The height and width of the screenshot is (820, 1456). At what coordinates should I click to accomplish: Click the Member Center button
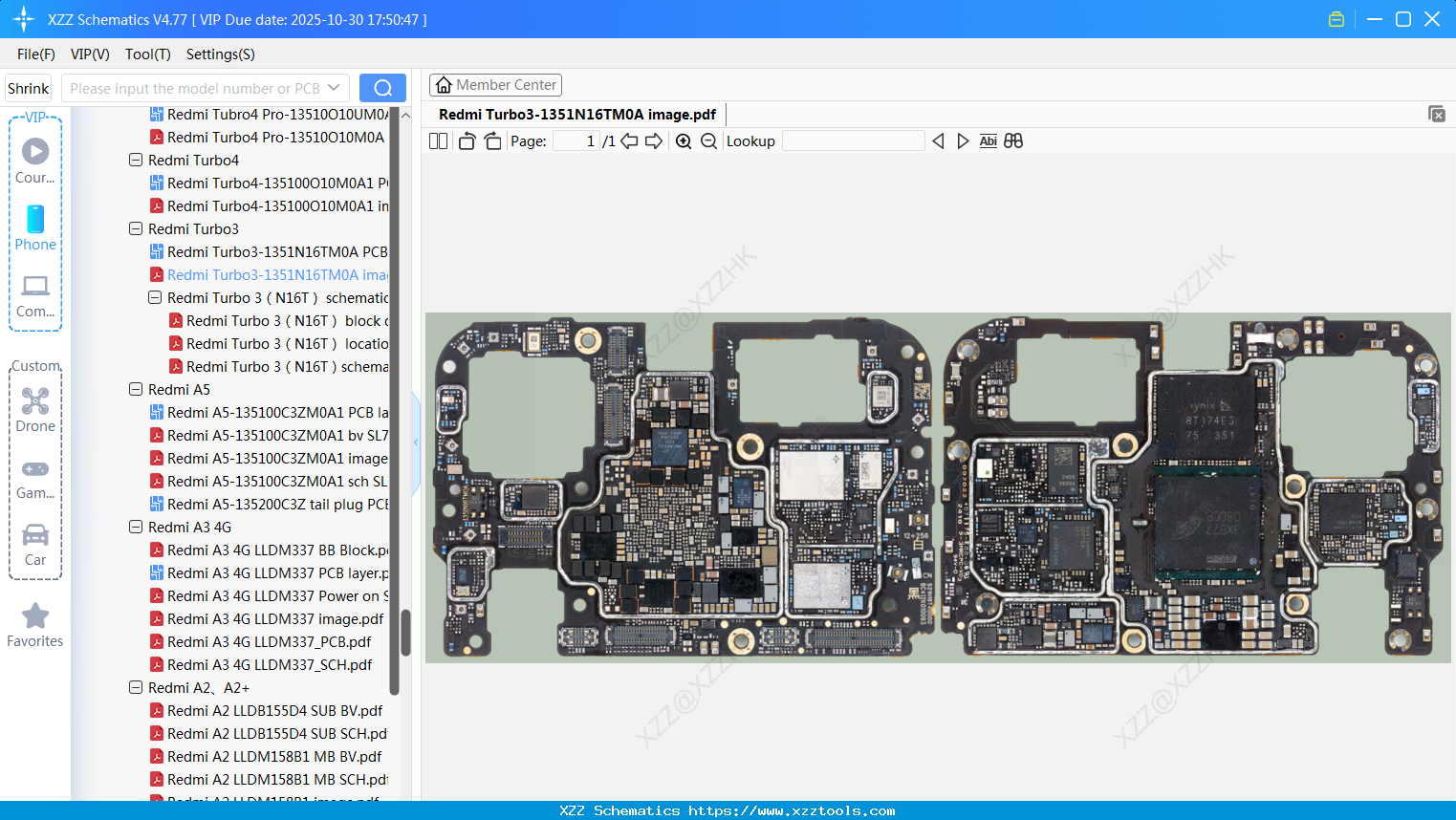tap(495, 84)
